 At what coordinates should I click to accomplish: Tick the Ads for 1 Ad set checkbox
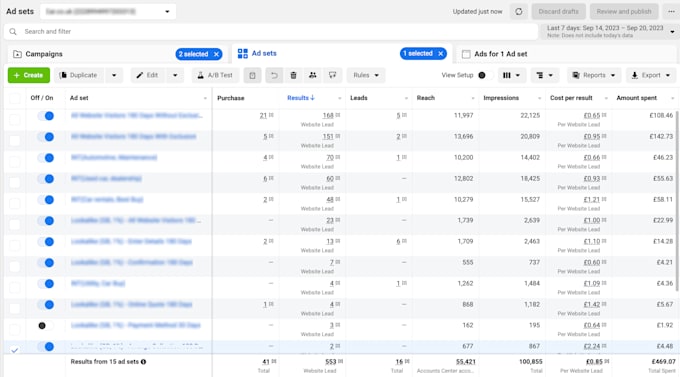(x=466, y=54)
